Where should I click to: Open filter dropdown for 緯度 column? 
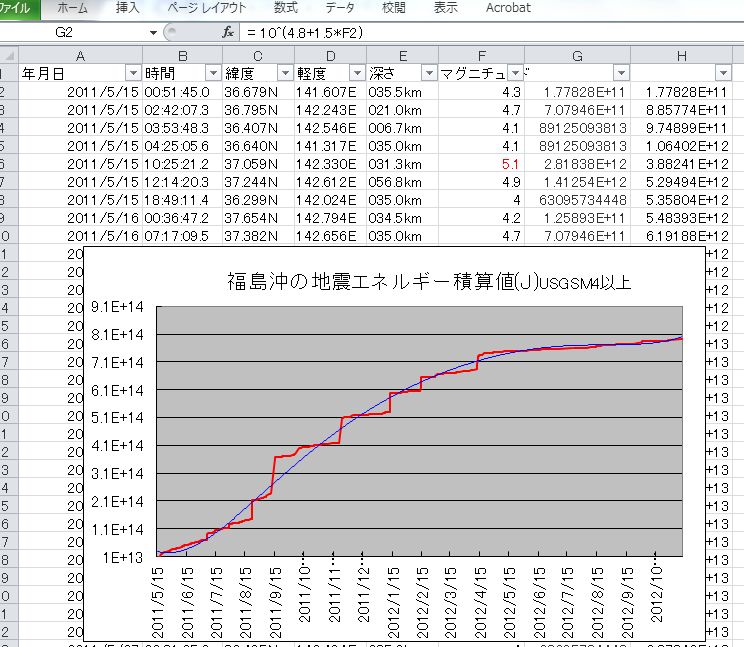click(x=284, y=73)
